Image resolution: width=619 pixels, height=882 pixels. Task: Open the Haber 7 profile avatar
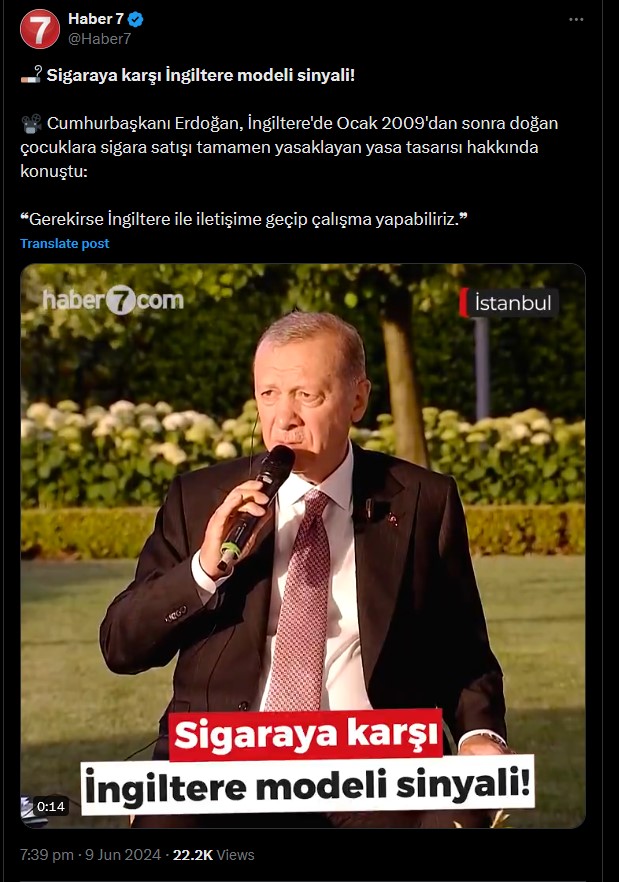click(40, 29)
